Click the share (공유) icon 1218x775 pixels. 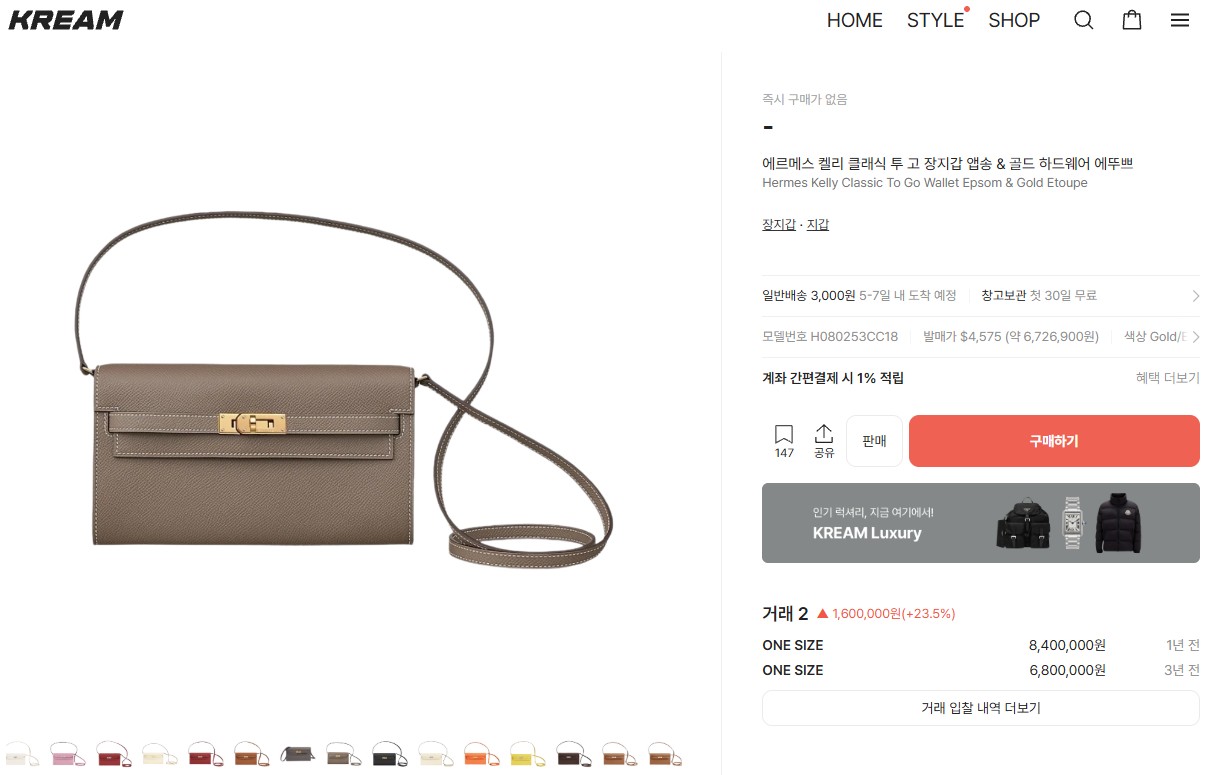(x=824, y=441)
